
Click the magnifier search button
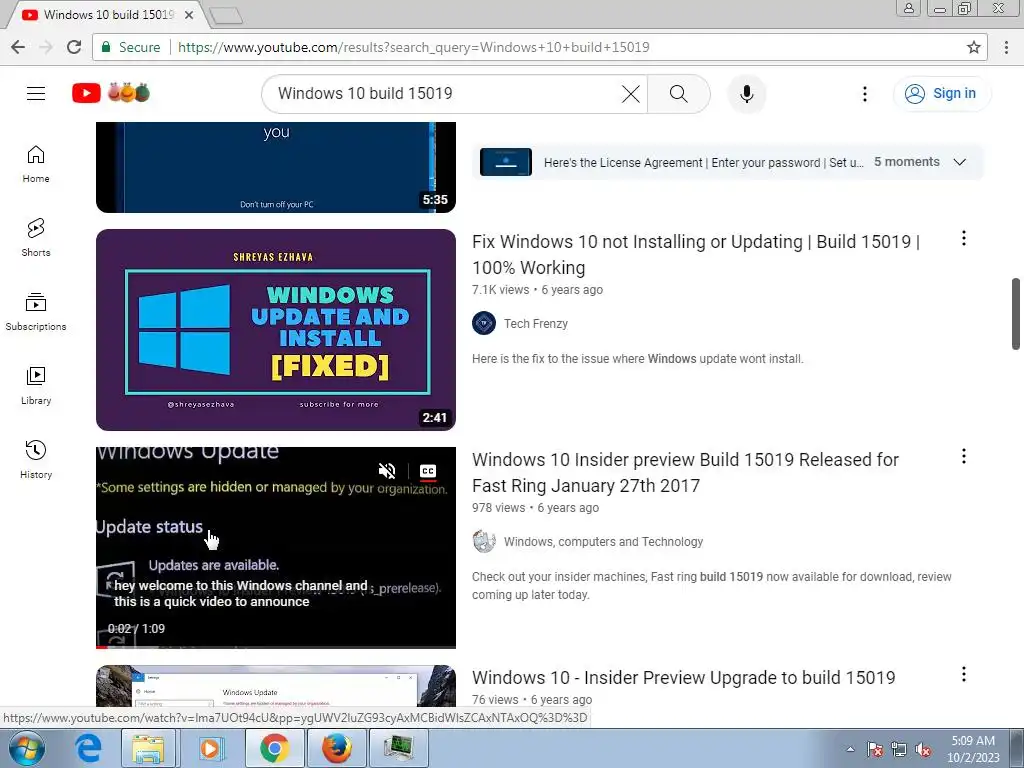679,94
